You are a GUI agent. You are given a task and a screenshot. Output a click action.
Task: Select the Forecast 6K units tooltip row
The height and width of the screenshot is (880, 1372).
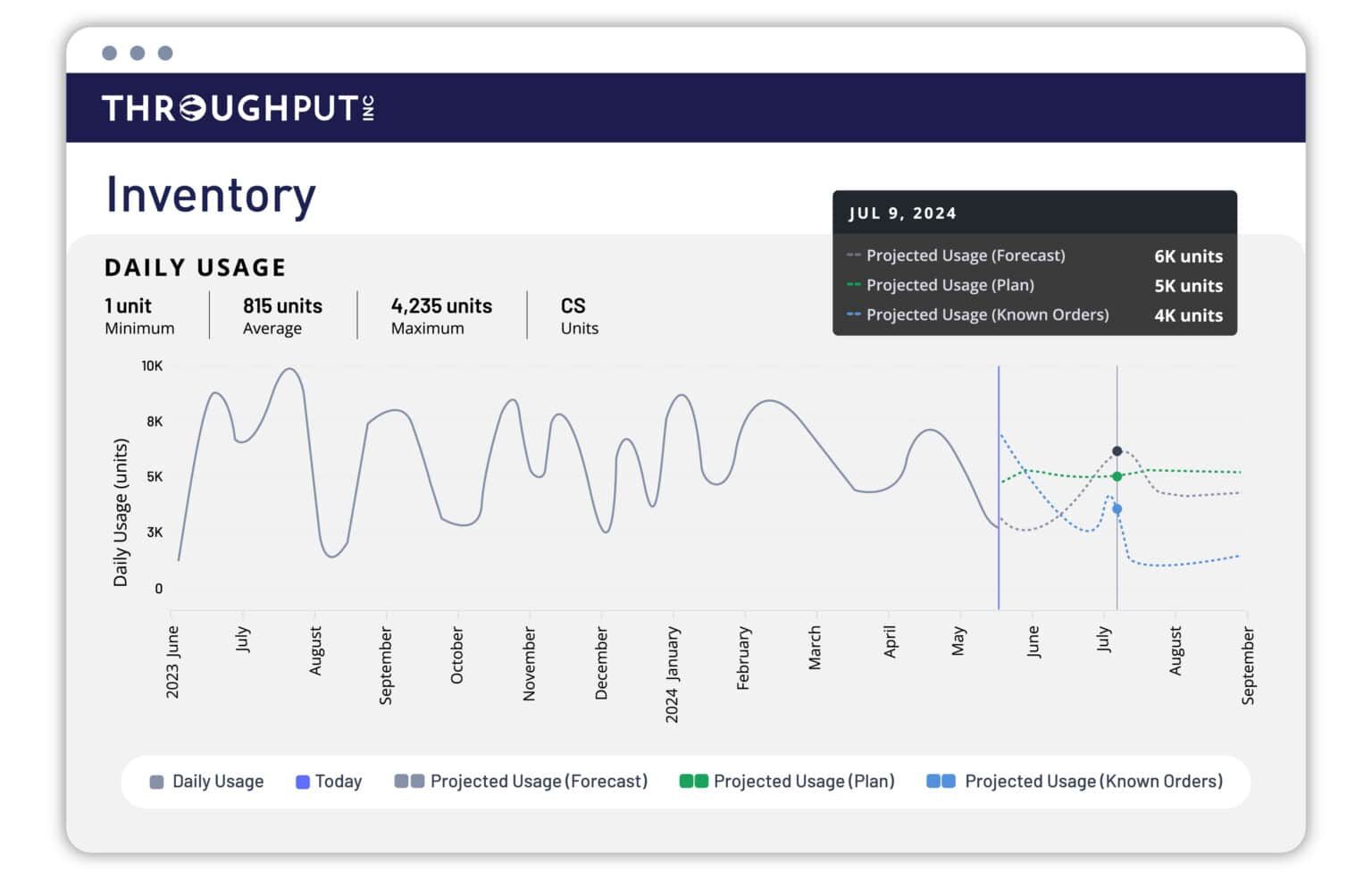point(1033,256)
